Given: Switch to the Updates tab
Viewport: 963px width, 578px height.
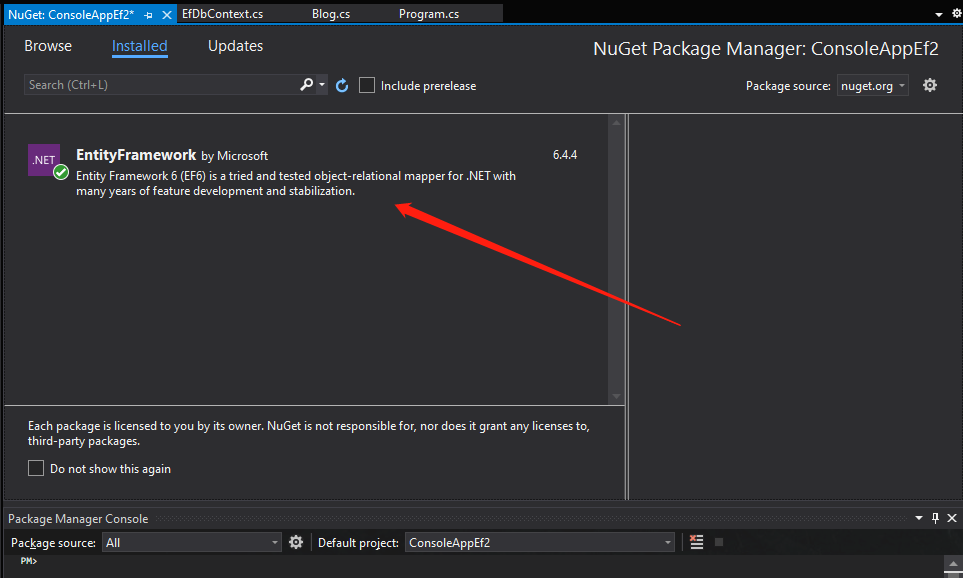Looking at the screenshot, I should 235,46.
